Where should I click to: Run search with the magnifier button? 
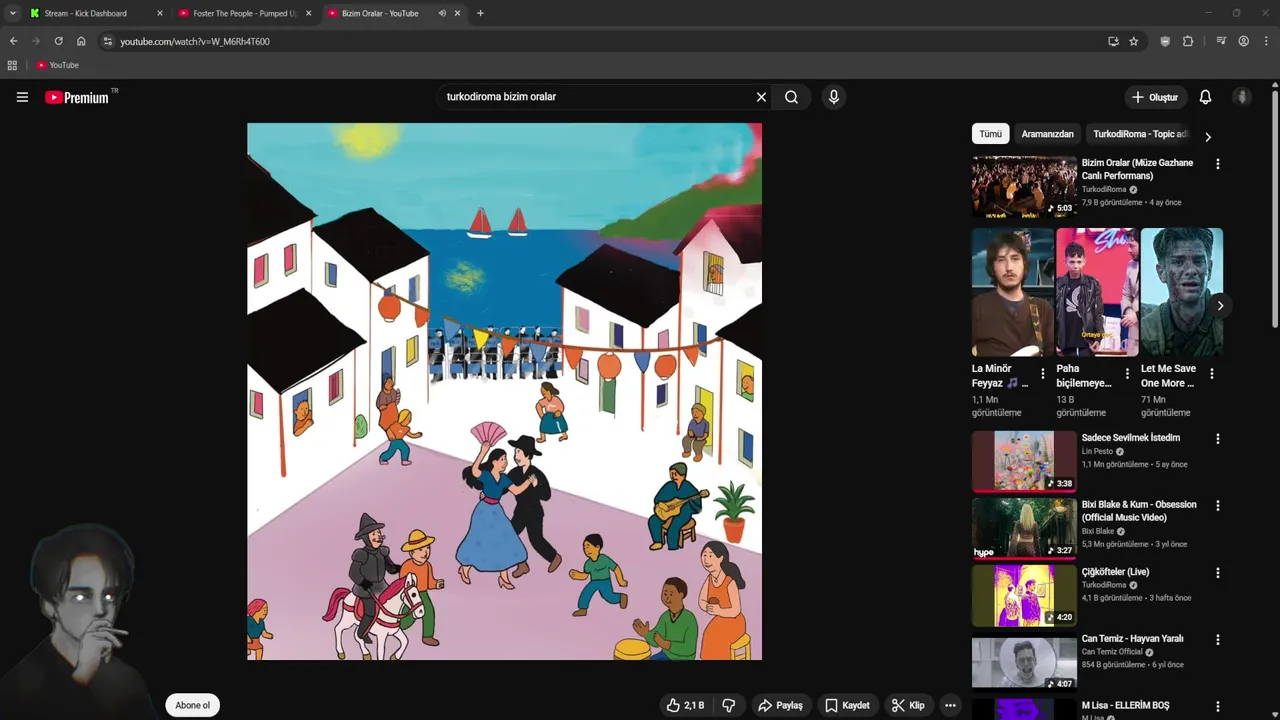click(x=791, y=97)
